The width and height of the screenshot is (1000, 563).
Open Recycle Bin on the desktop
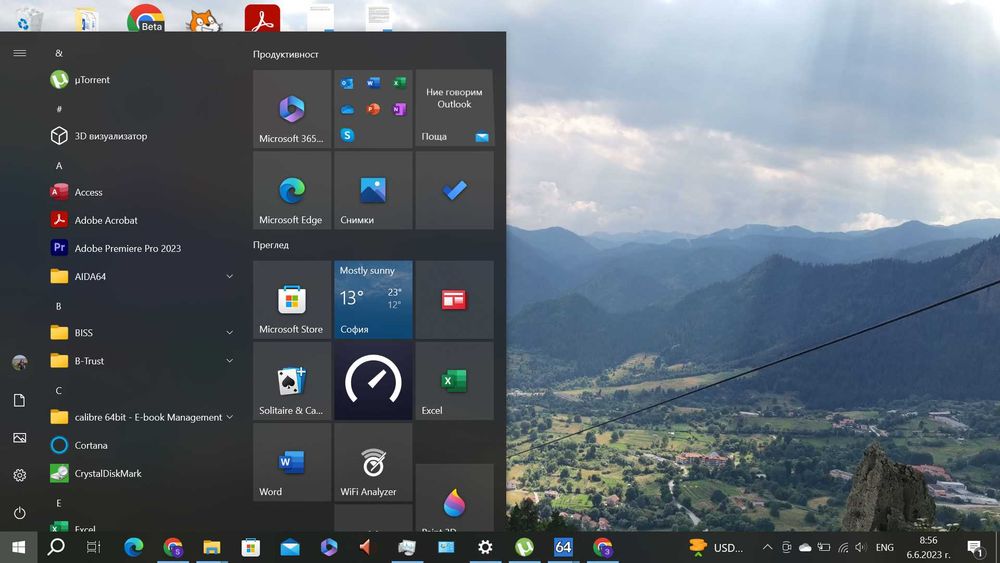click(x=28, y=18)
